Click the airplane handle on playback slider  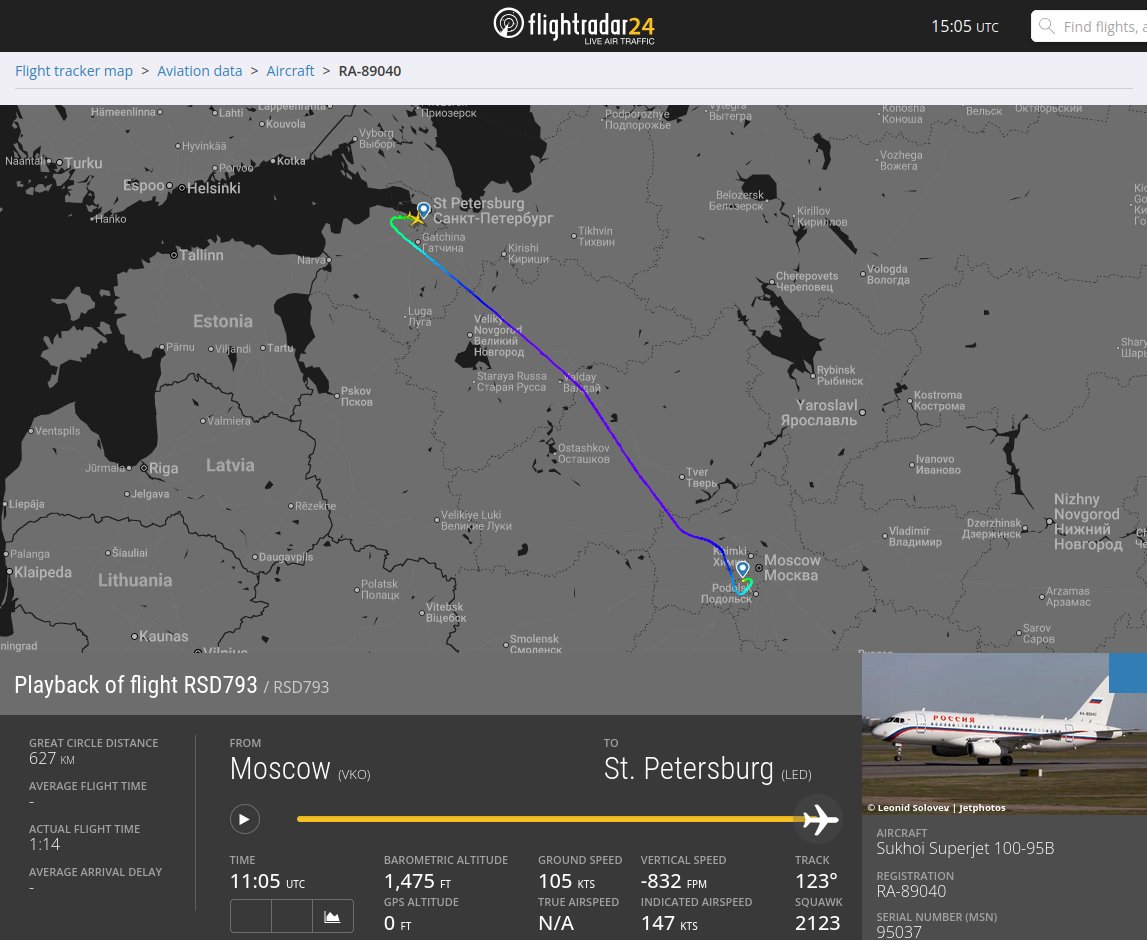coord(820,819)
